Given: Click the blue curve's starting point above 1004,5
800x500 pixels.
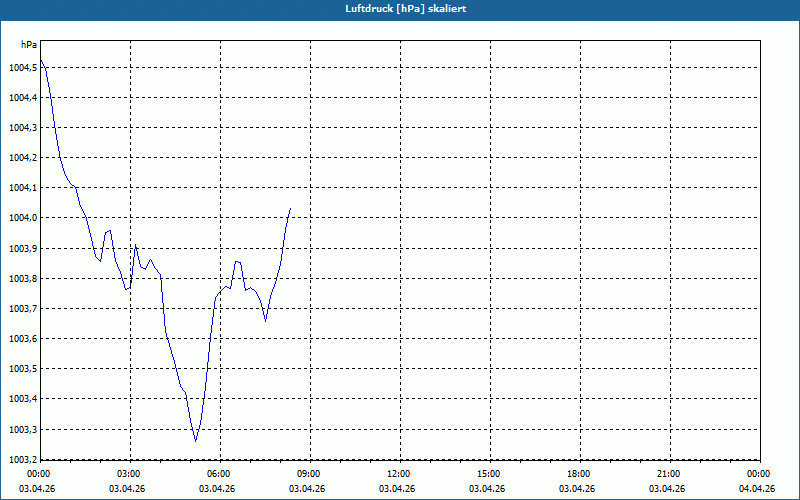Looking at the screenshot, I should pyautogui.click(x=41, y=61).
